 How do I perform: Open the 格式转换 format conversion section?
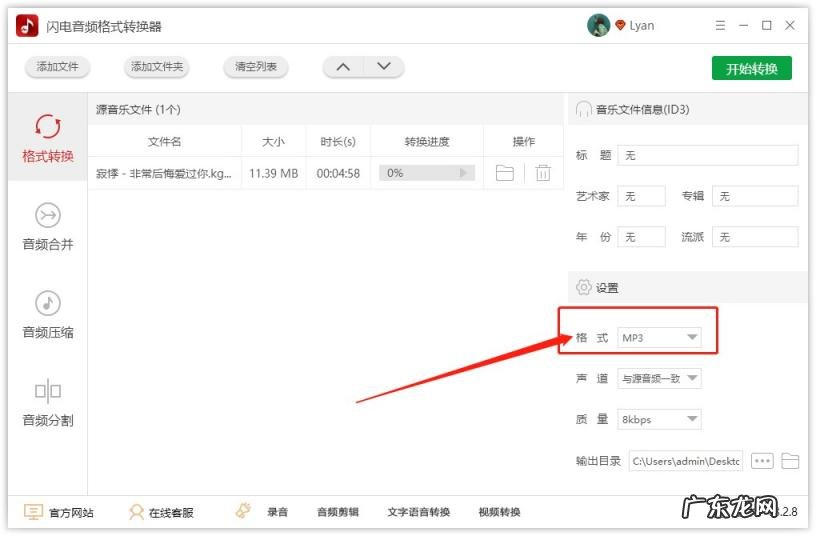pyautogui.click(x=48, y=137)
